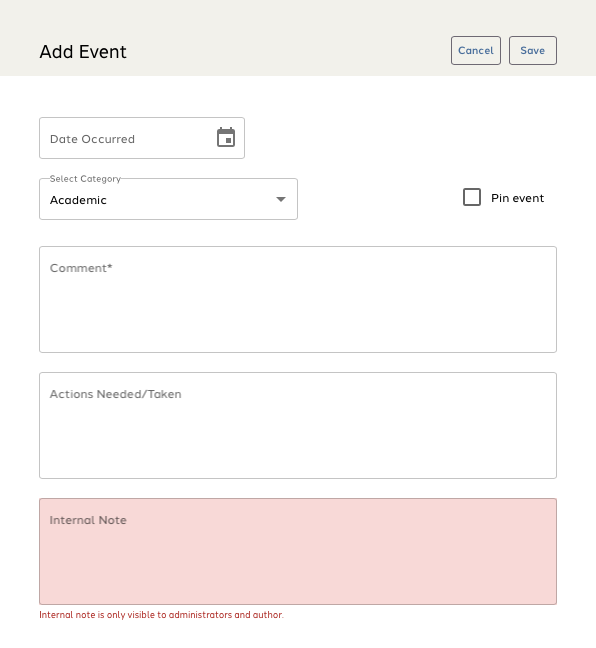This screenshot has height=648, width=596.
Task: Open the calendar date picker icon
Action: click(226, 137)
